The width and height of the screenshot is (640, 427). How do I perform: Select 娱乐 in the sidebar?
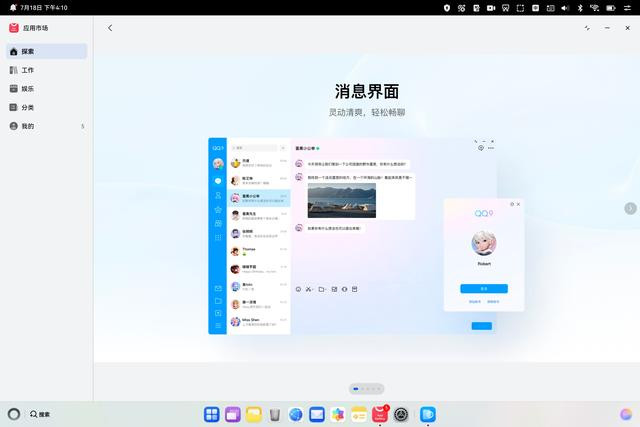pyautogui.click(x=47, y=89)
